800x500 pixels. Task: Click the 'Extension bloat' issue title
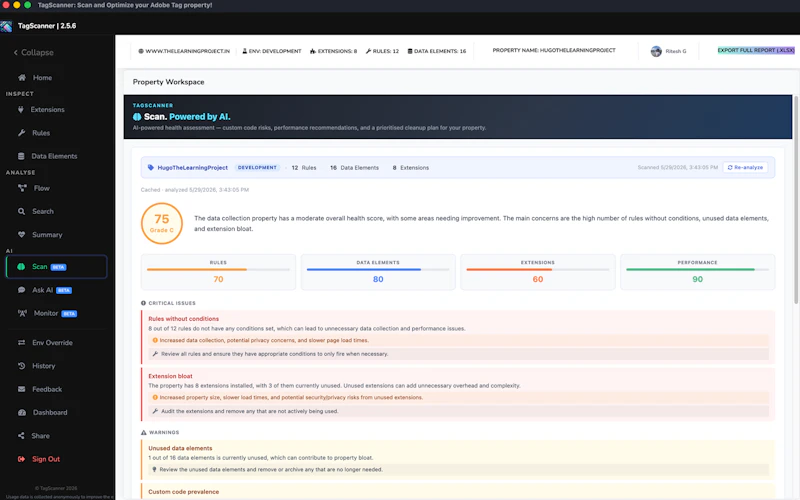[170, 376]
